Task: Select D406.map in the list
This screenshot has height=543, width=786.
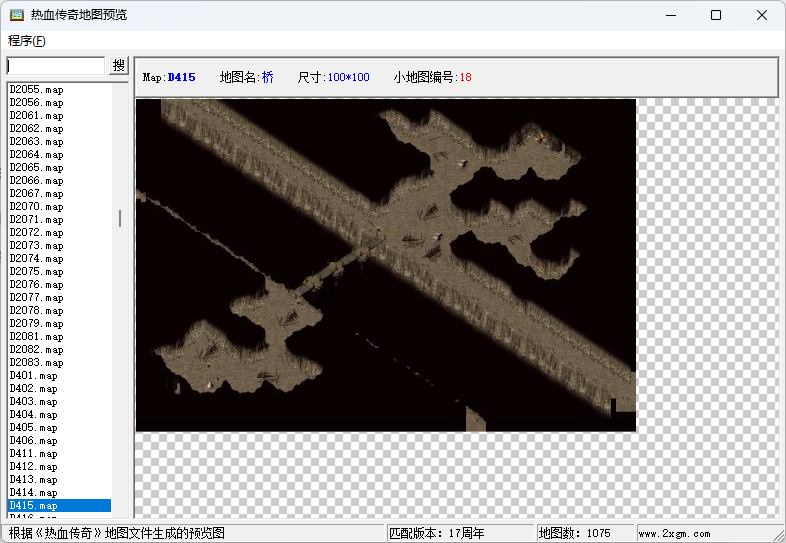Action: [x=59, y=441]
